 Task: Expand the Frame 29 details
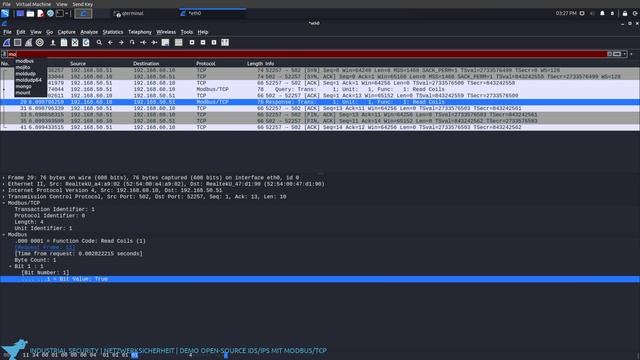tap(4, 178)
